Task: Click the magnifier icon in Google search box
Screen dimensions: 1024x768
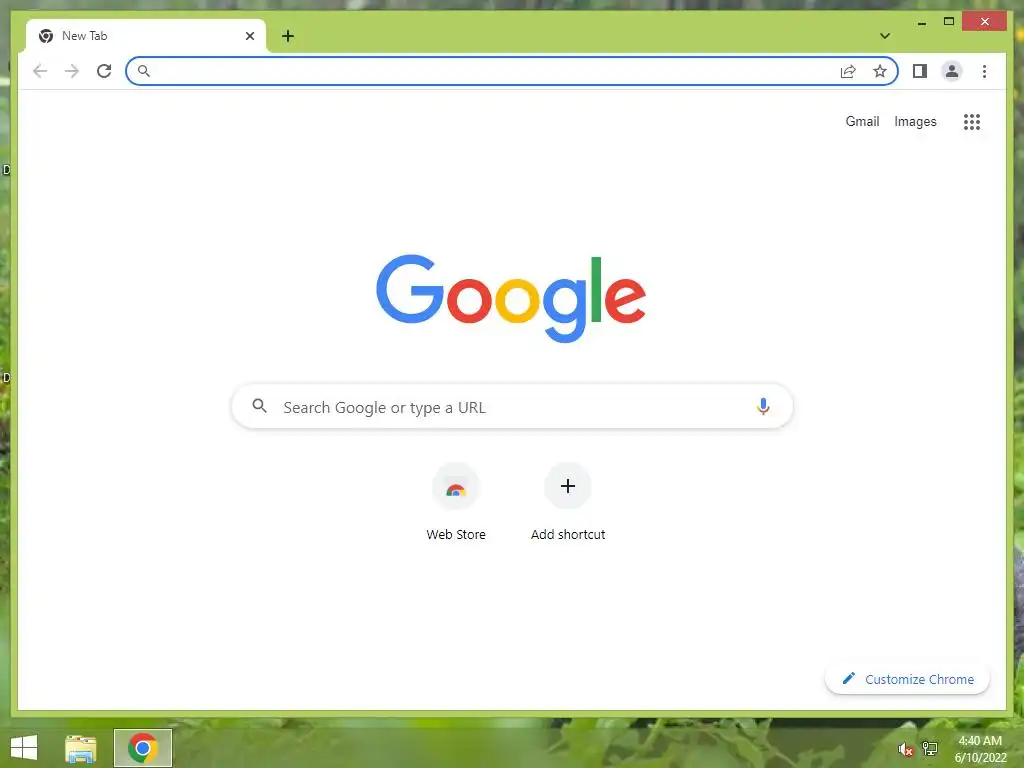Action: 259,406
